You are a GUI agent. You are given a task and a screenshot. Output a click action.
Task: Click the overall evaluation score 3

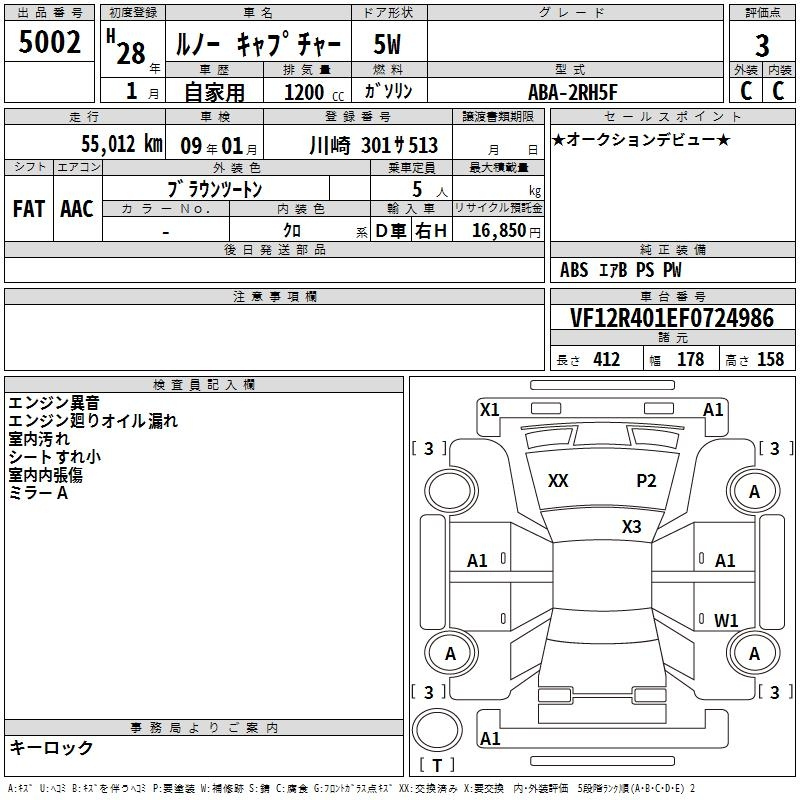pos(762,46)
